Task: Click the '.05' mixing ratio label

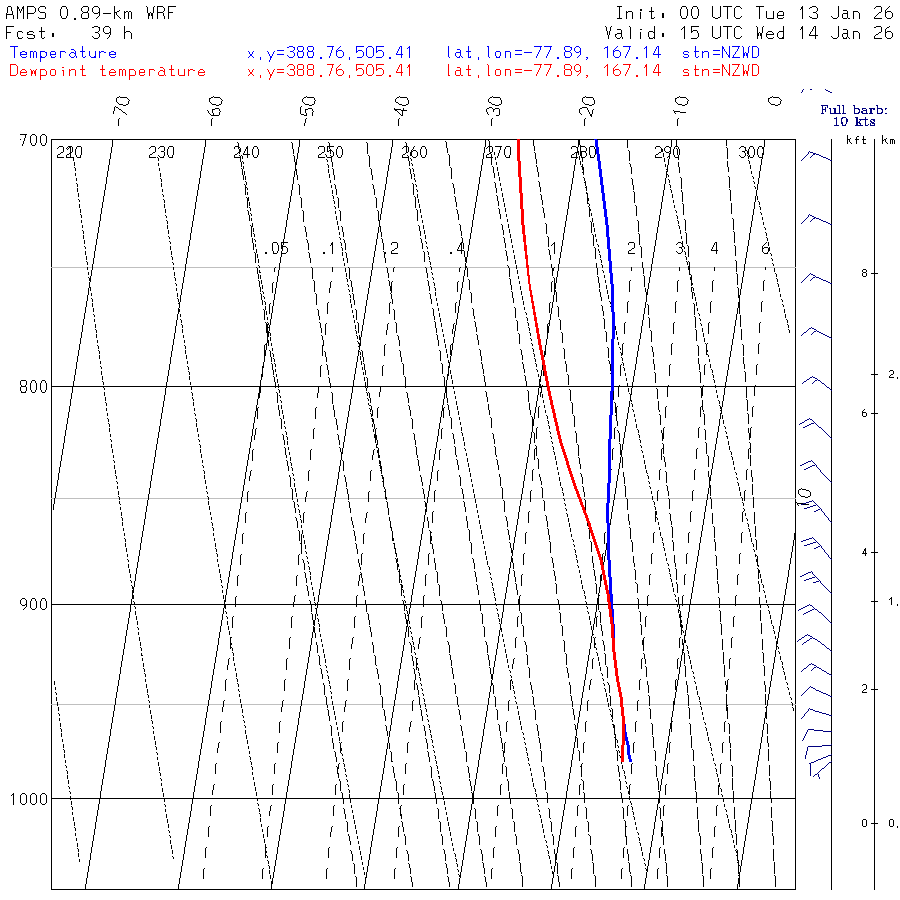Action: pos(276,249)
